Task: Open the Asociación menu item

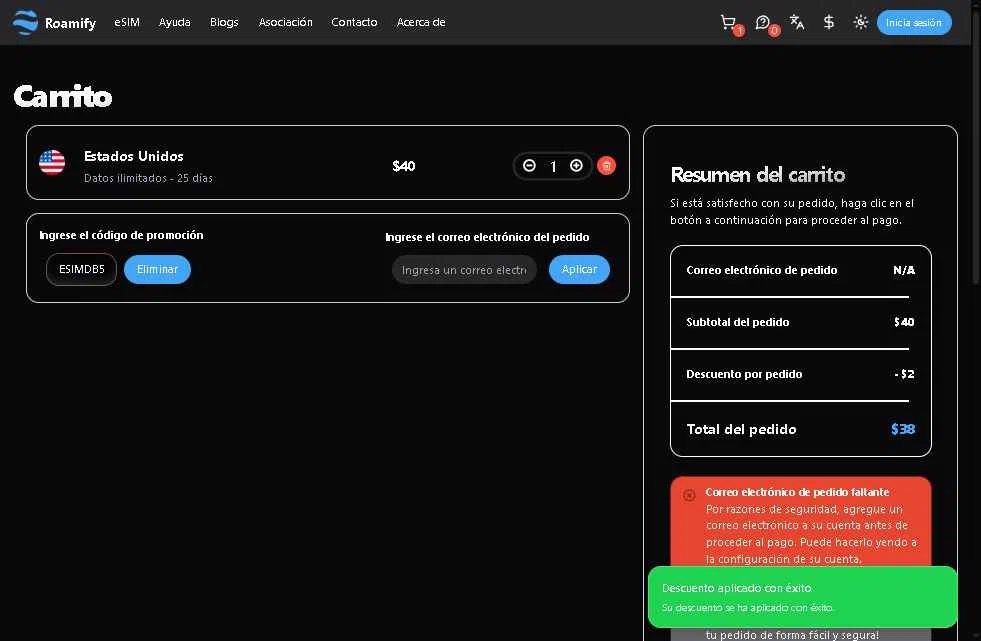Action: click(285, 23)
